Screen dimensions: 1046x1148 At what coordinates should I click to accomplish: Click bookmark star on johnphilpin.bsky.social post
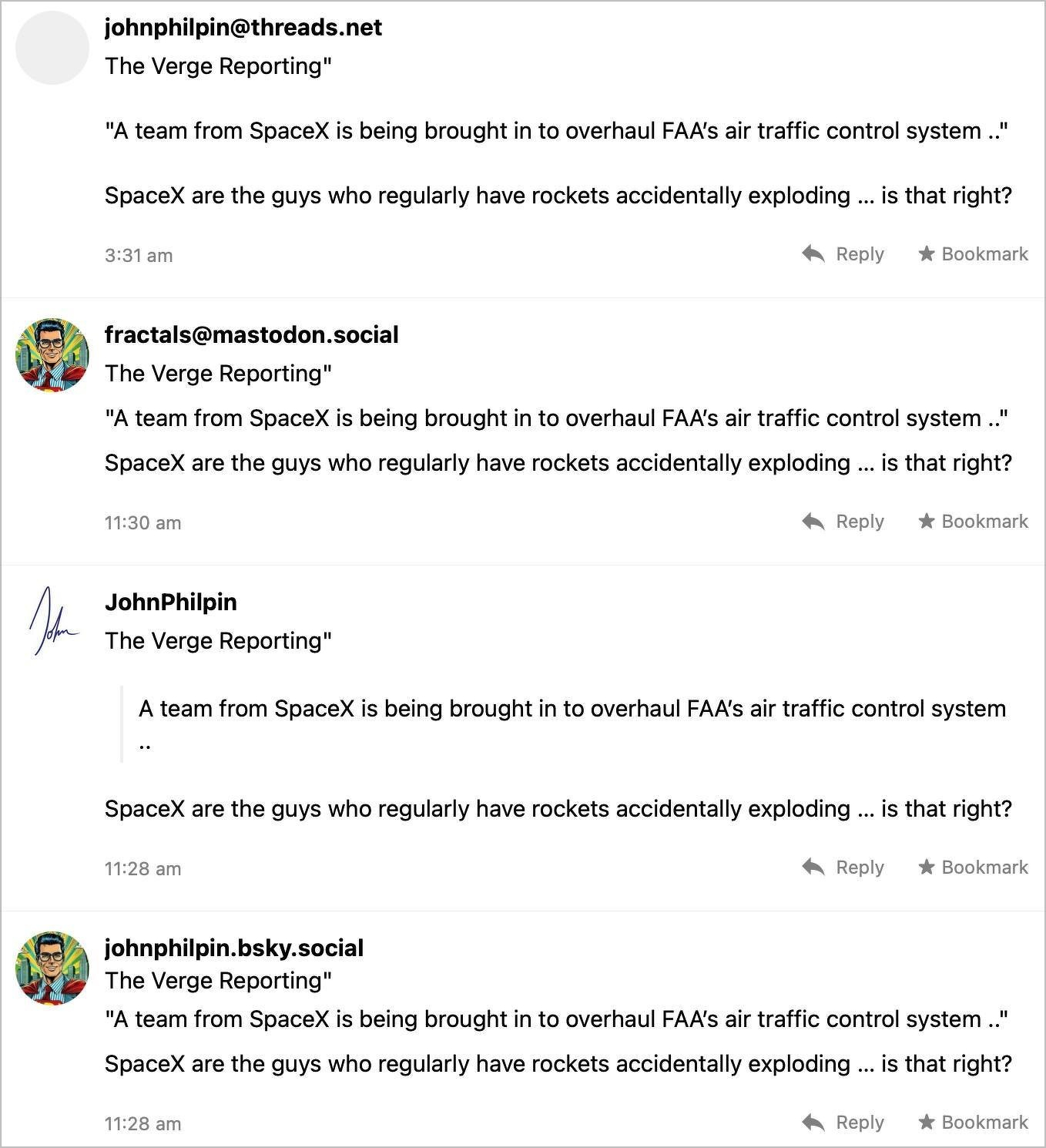(926, 1123)
